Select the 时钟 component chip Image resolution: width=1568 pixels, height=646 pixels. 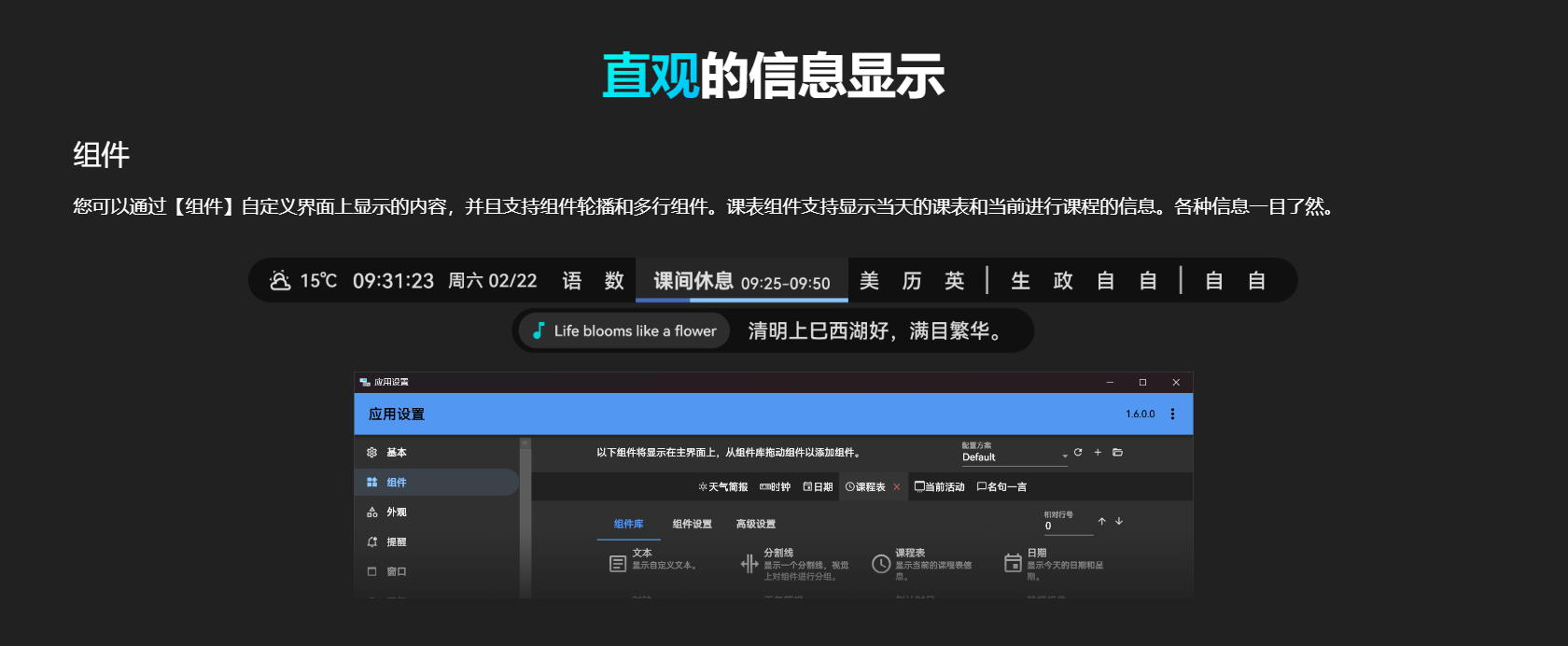pyautogui.click(x=775, y=487)
